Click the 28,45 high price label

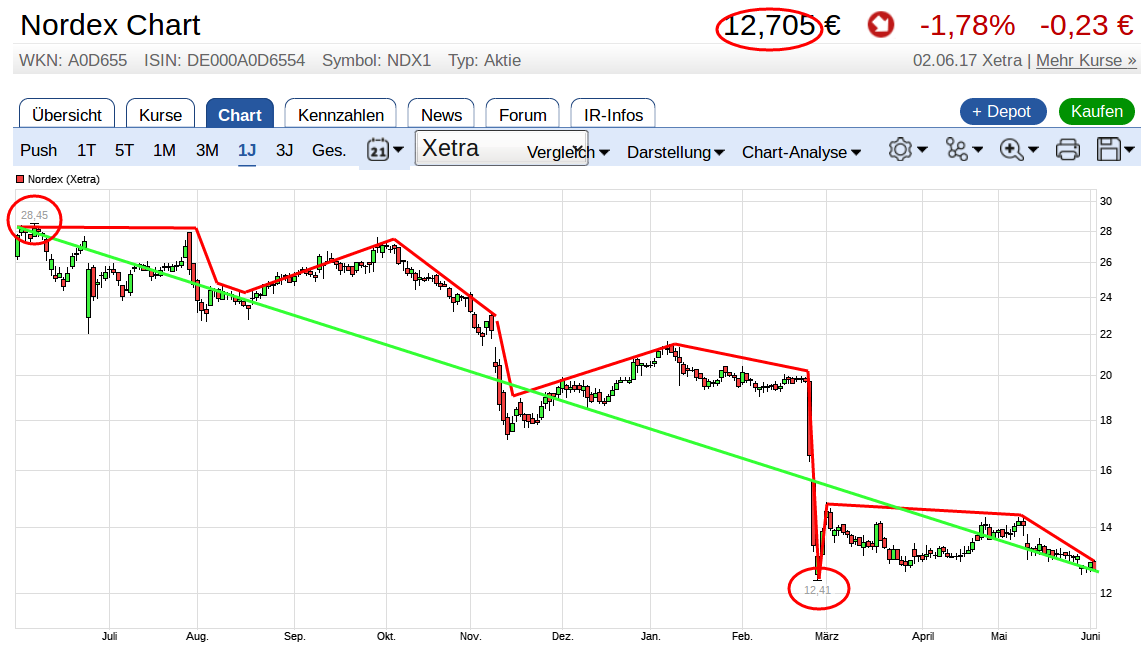tap(34, 215)
